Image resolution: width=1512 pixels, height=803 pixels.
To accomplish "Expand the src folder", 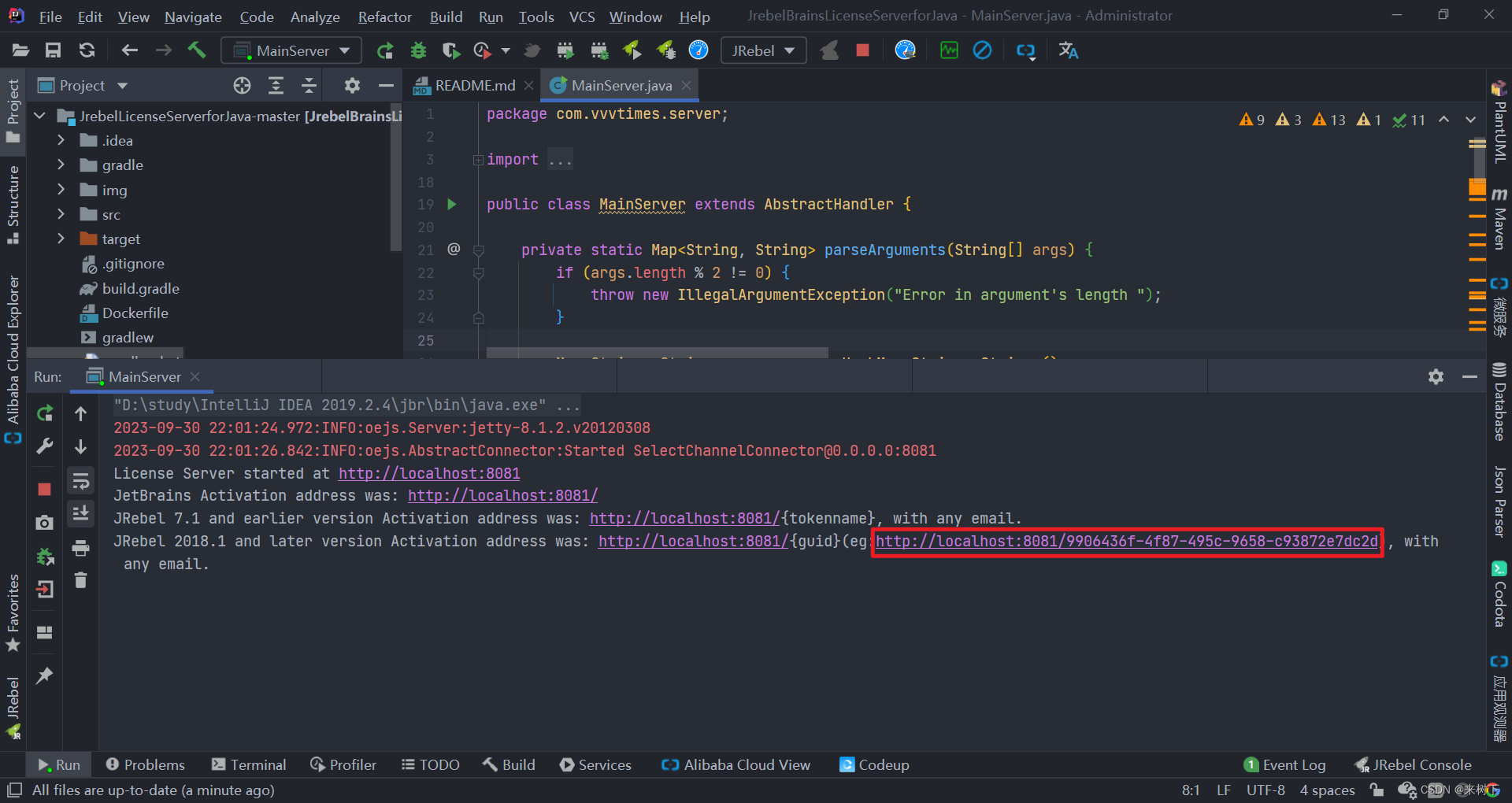I will [x=61, y=214].
